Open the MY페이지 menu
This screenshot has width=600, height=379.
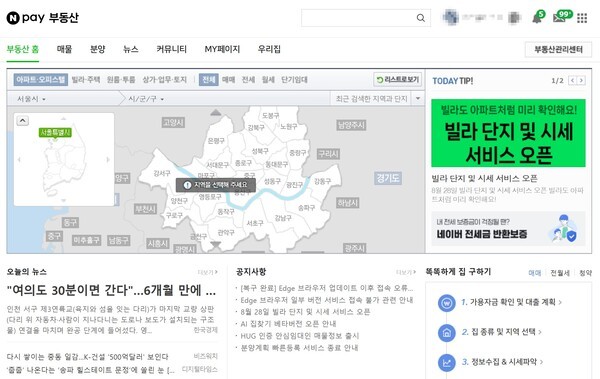pos(222,49)
